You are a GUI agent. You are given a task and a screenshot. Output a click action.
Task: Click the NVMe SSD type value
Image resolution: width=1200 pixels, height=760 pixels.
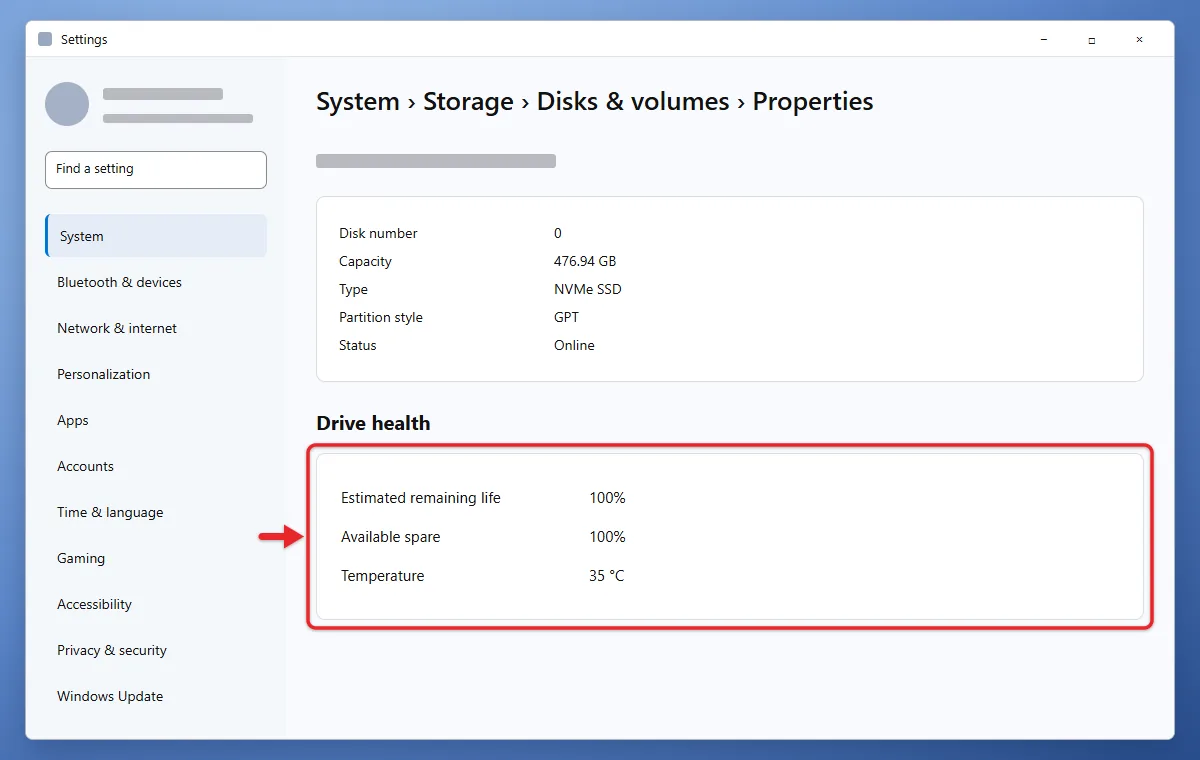point(588,289)
